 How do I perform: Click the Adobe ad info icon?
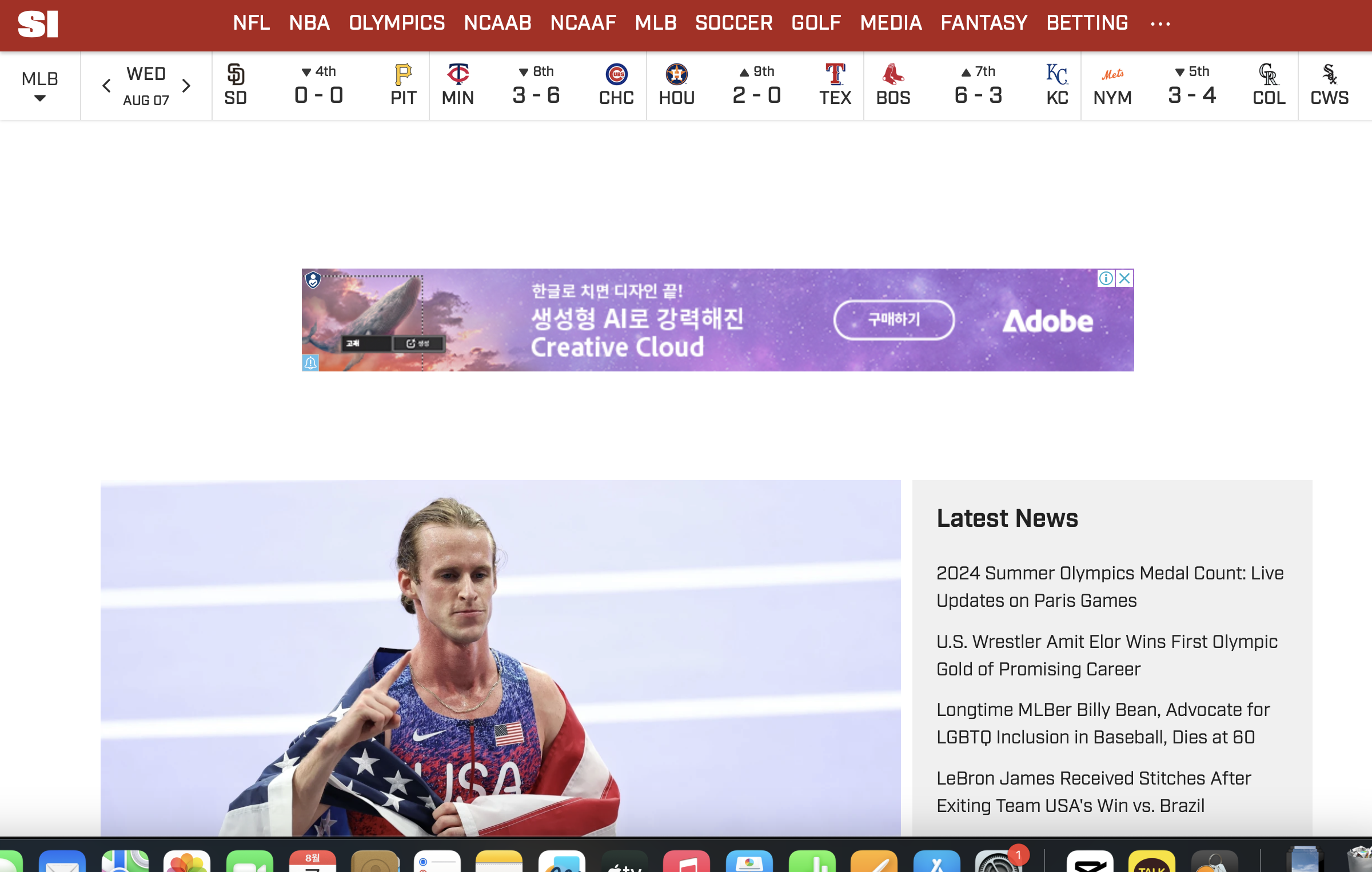[x=1106, y=278]
